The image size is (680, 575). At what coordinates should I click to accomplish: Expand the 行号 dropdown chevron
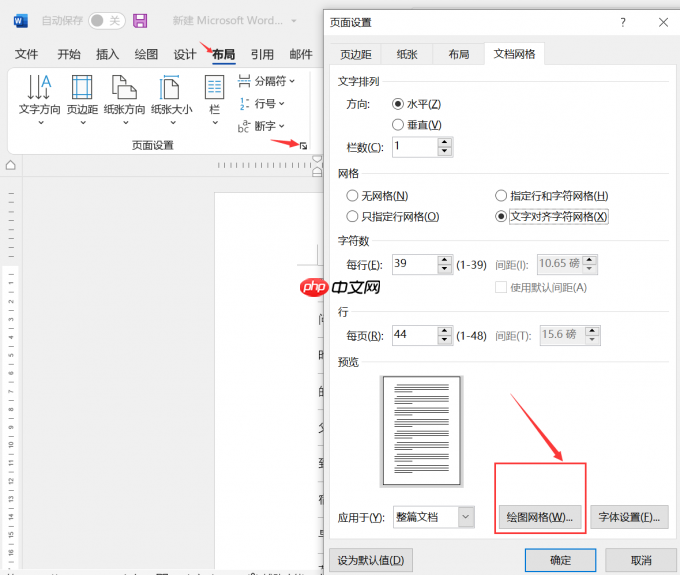click(x=281, y=104)
